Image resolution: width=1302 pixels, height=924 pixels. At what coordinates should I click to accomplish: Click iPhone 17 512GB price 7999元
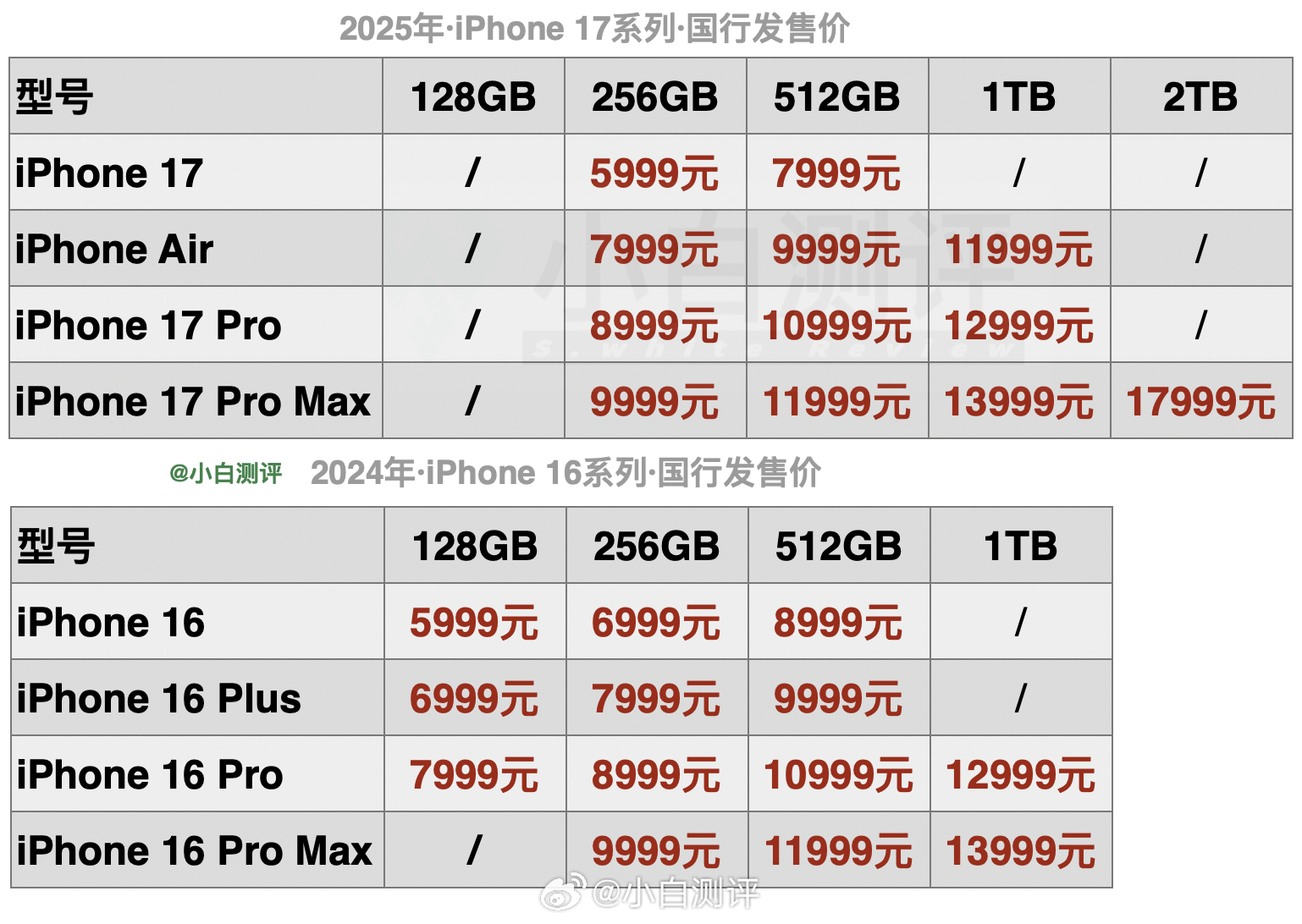pyautogui.click(x=836, y=173)
